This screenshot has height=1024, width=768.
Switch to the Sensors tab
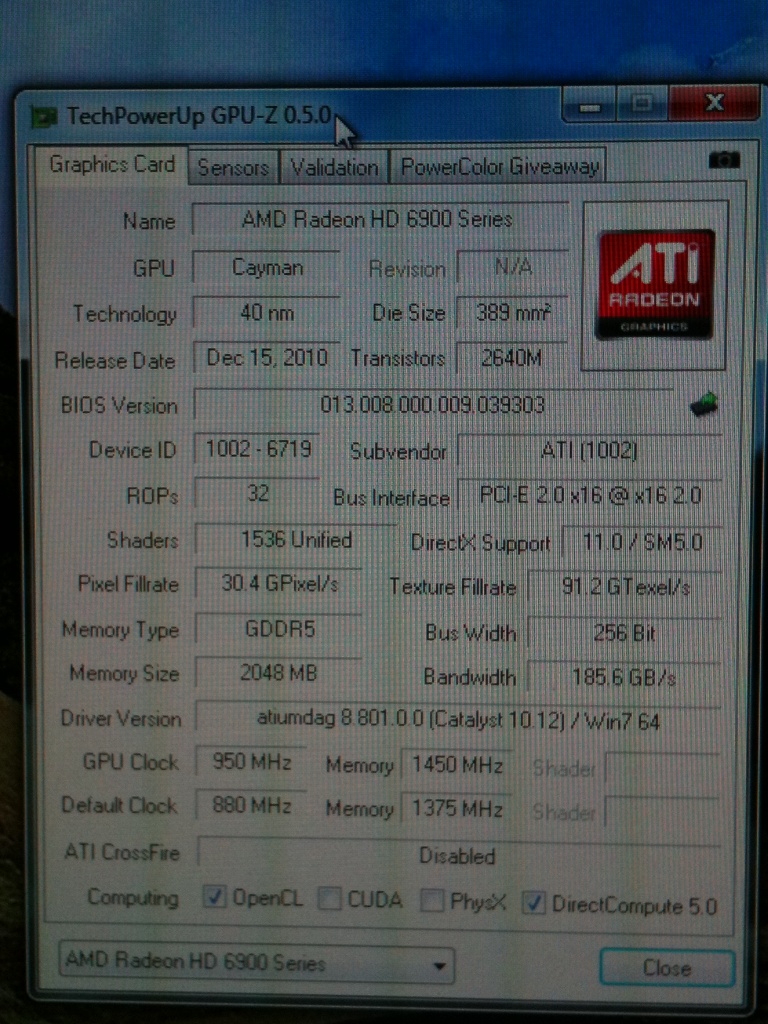(233, 167)
